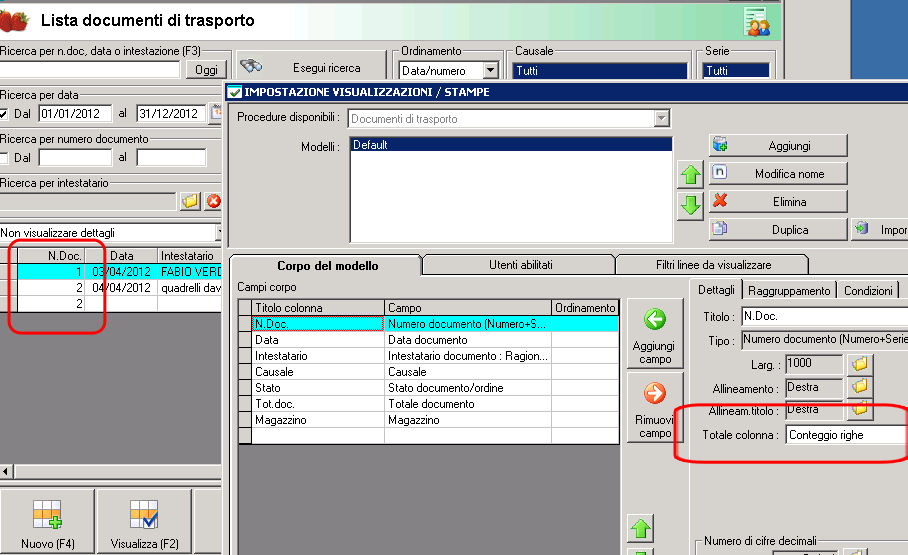Click the Impostazione Visualizzazioni window icon
Screen dimensions: 908x555
(235, 92)
